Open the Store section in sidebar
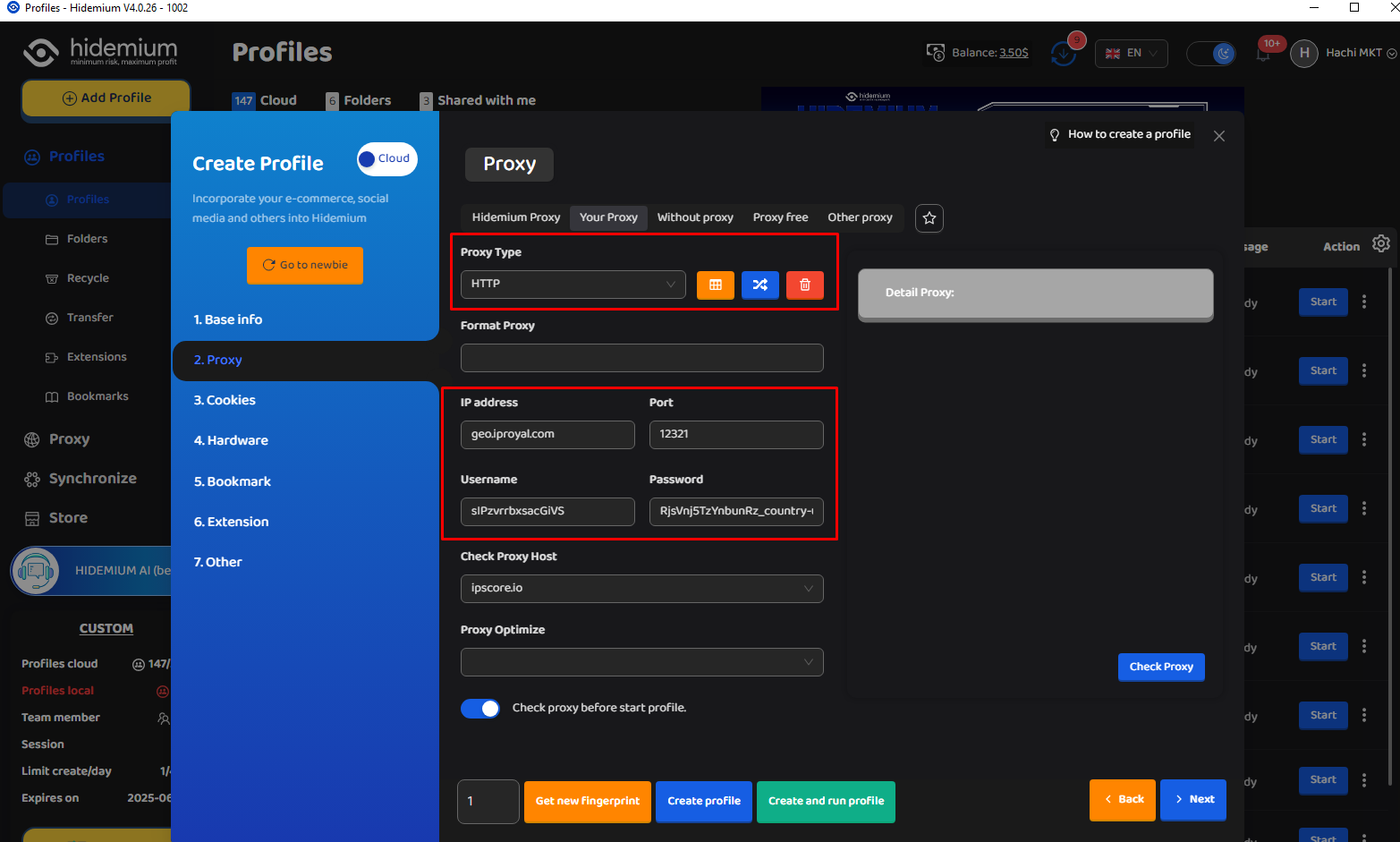 (x=68, y=518)
